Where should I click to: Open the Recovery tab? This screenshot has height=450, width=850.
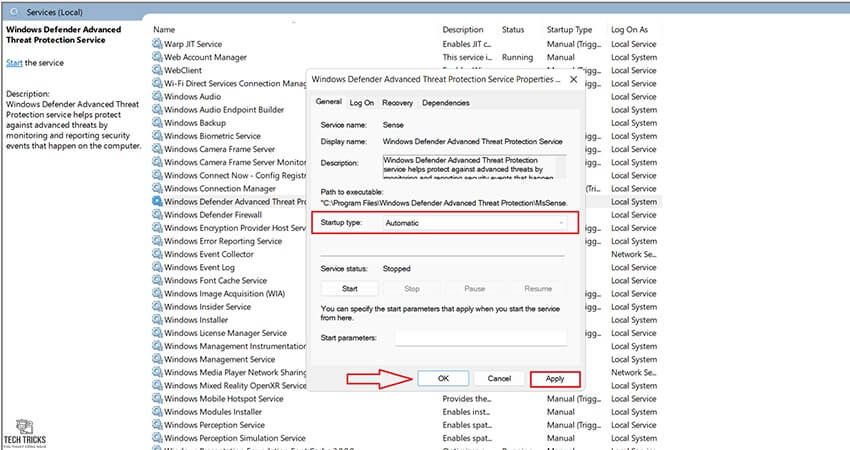point(397,102)
